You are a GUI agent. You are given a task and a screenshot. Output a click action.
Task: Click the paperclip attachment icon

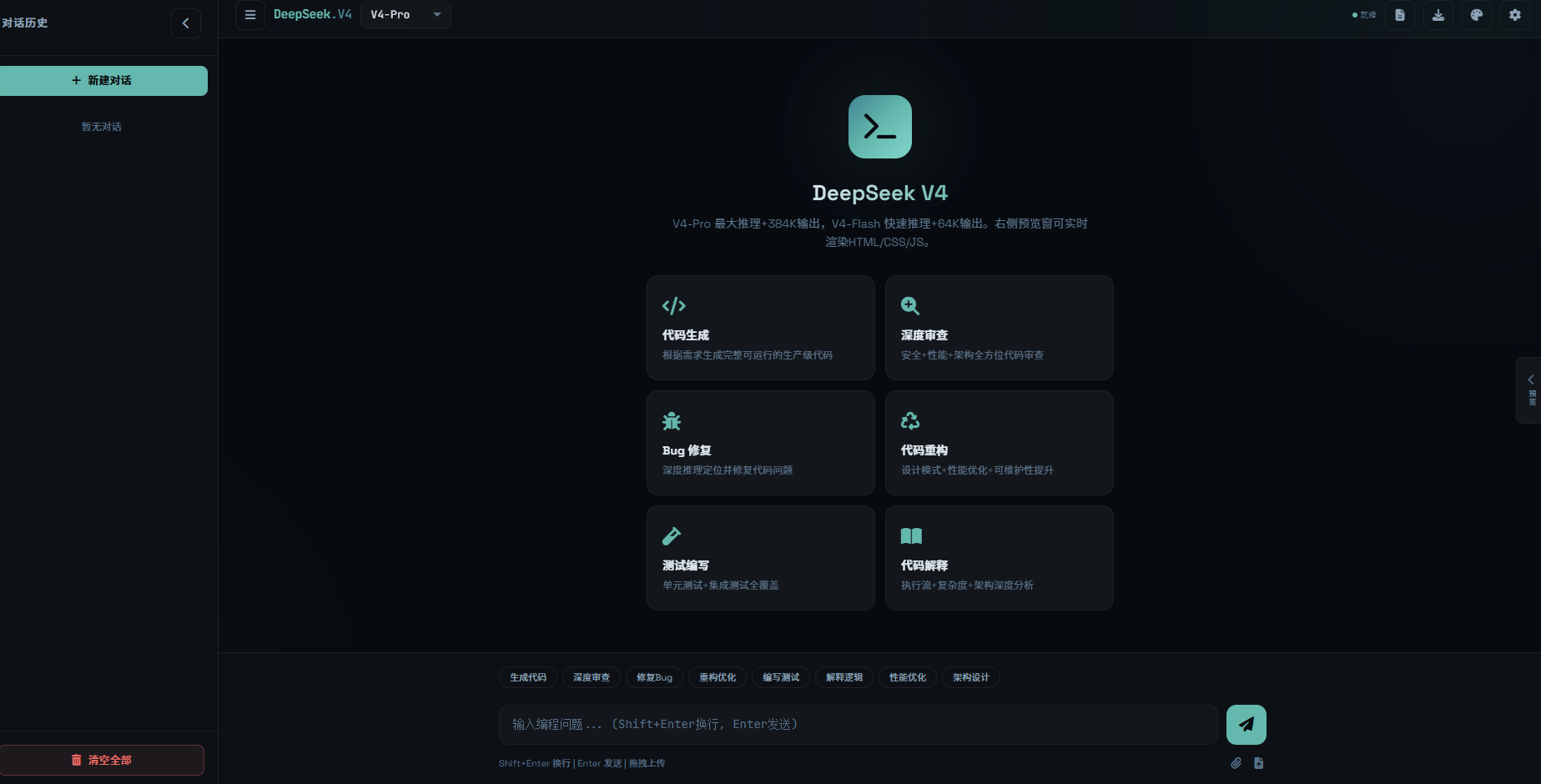click(1236, 763)
